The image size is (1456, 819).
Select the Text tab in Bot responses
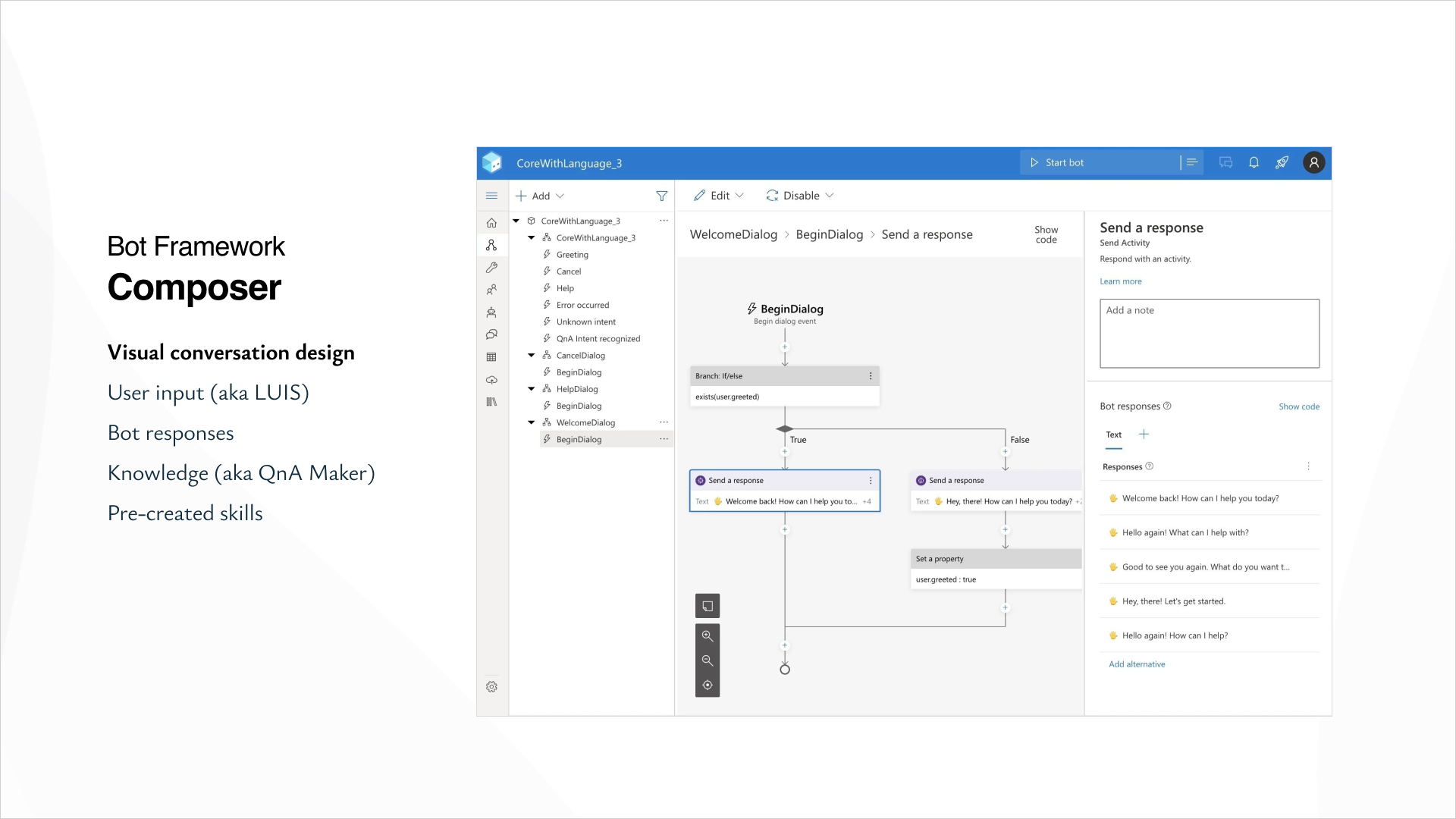point(1113,435)
